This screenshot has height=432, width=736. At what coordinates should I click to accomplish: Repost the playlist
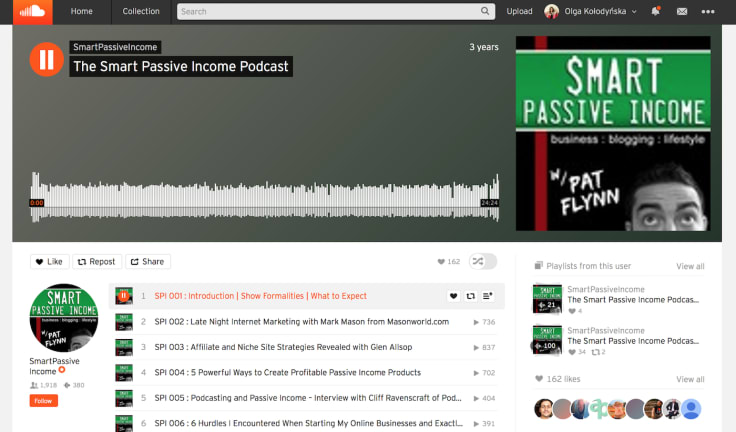tap(97, 262)
